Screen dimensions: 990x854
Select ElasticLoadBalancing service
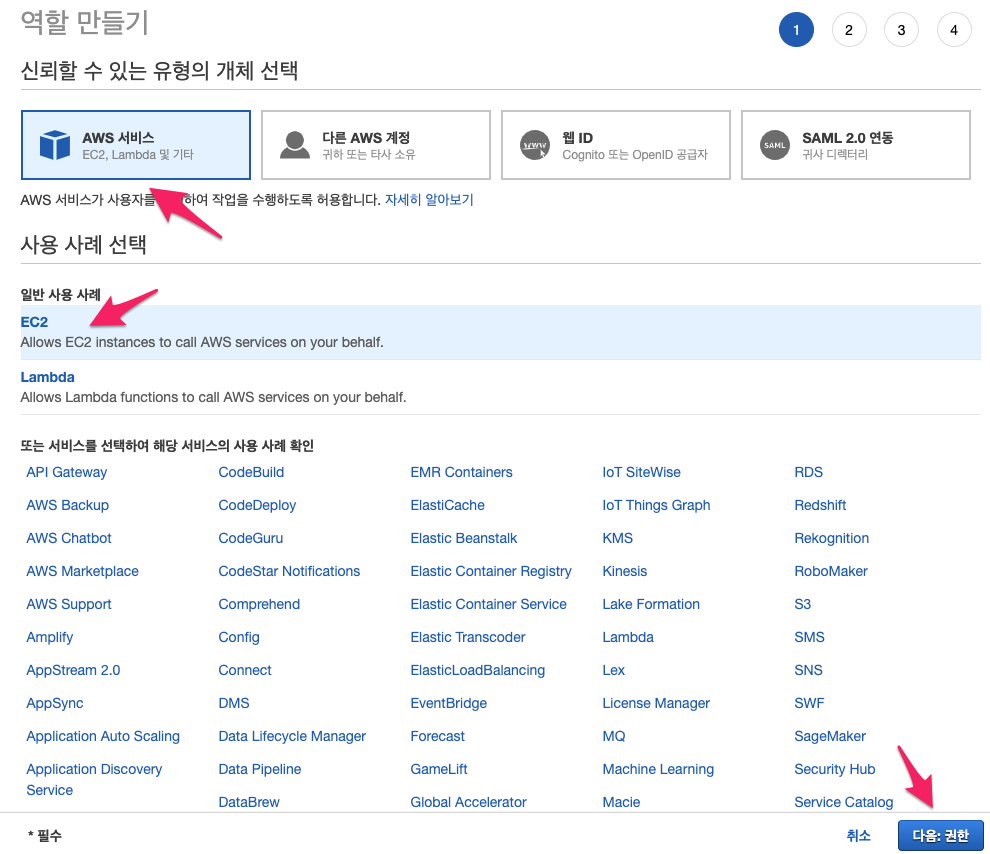[477, 670]
